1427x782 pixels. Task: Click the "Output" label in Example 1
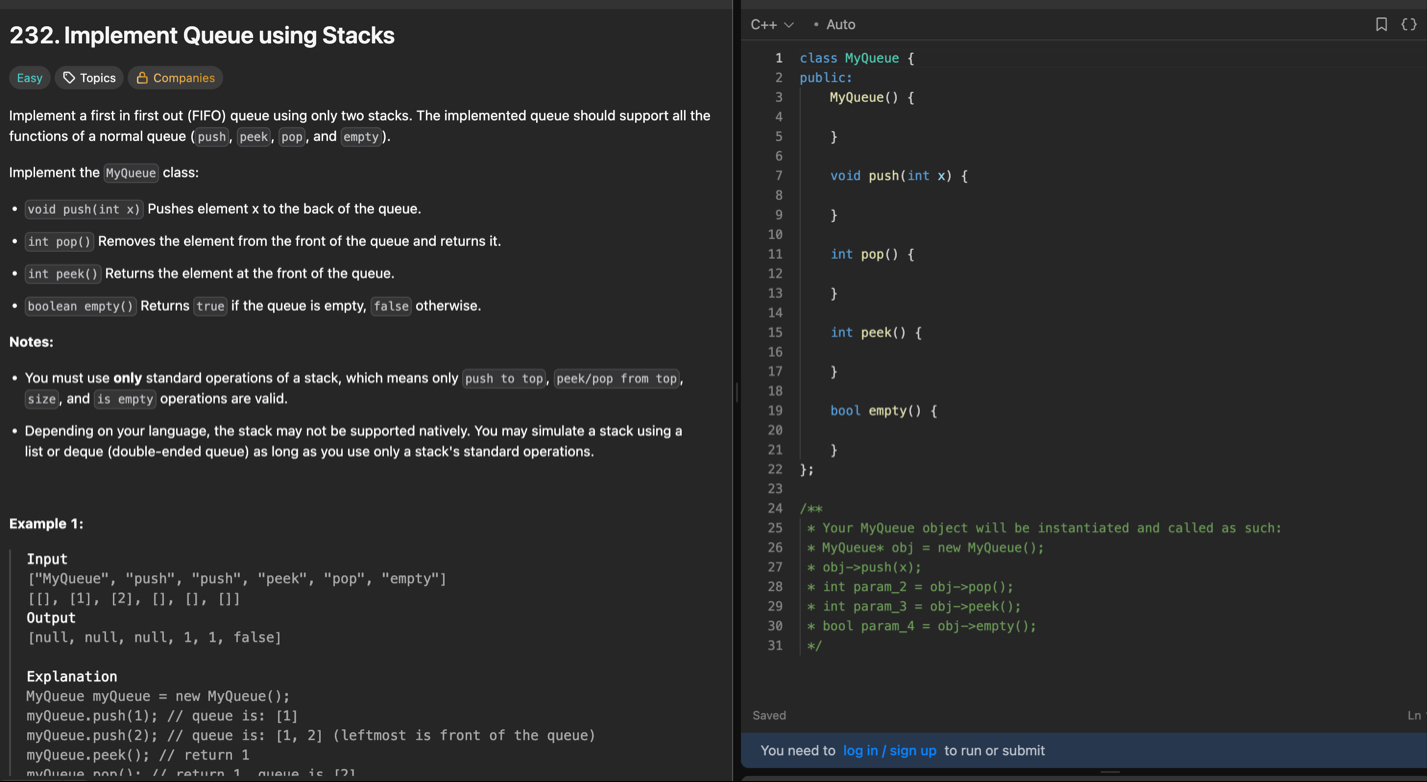click(51, 618)
